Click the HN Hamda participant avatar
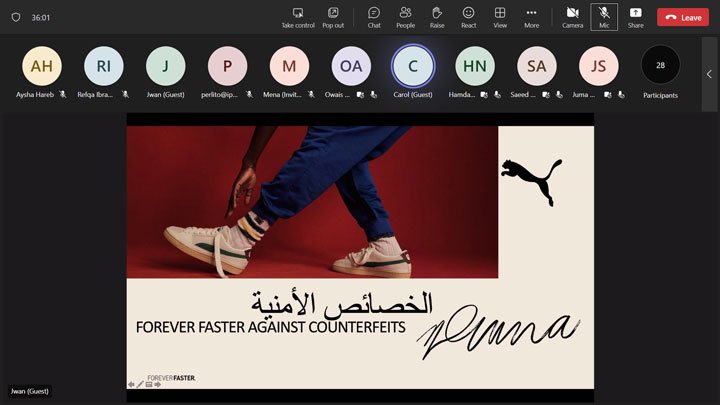This screenshot has height=405, width=720. (475, 66)
